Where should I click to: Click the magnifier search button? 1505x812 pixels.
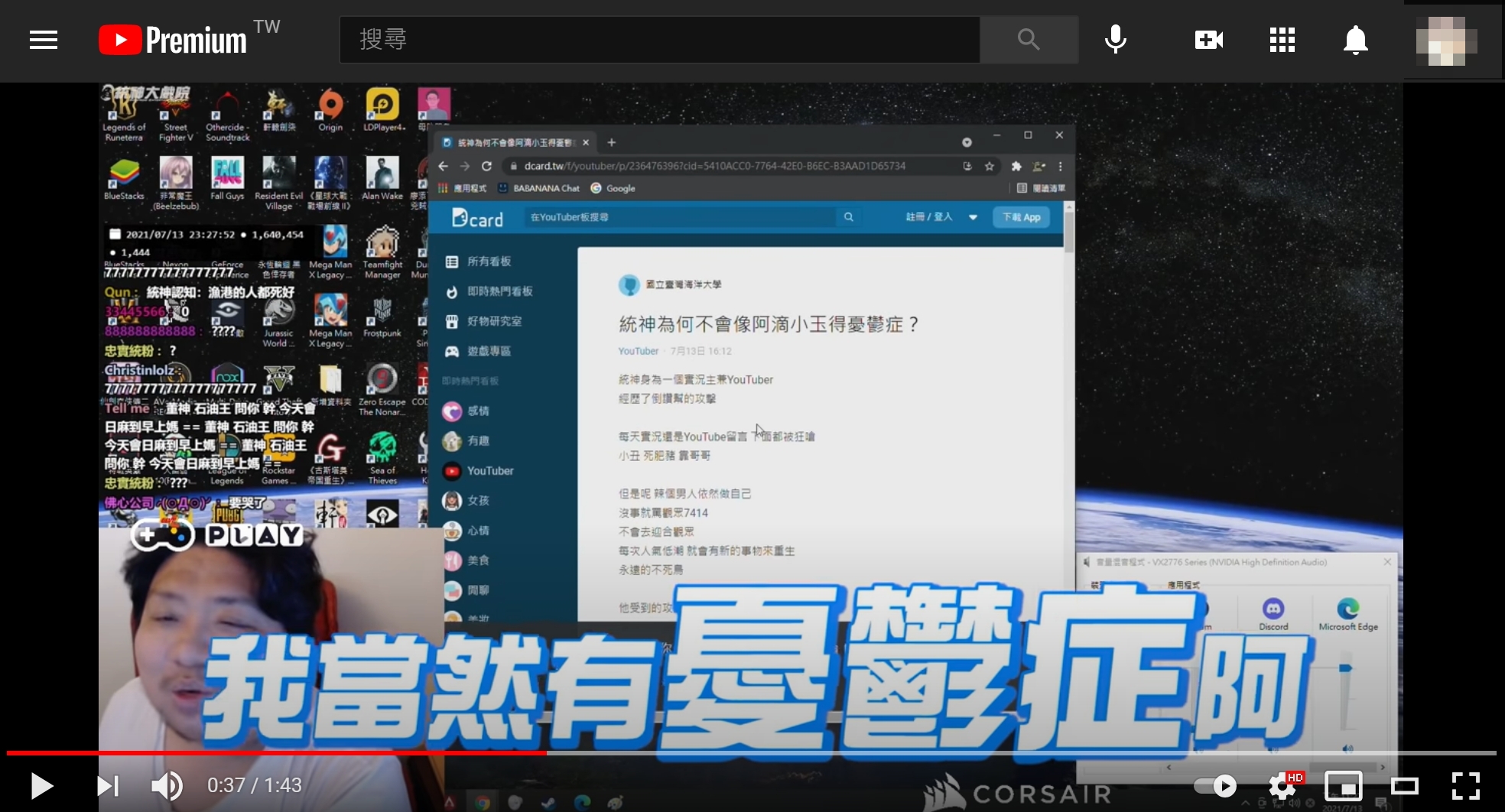click(1029, 40)
